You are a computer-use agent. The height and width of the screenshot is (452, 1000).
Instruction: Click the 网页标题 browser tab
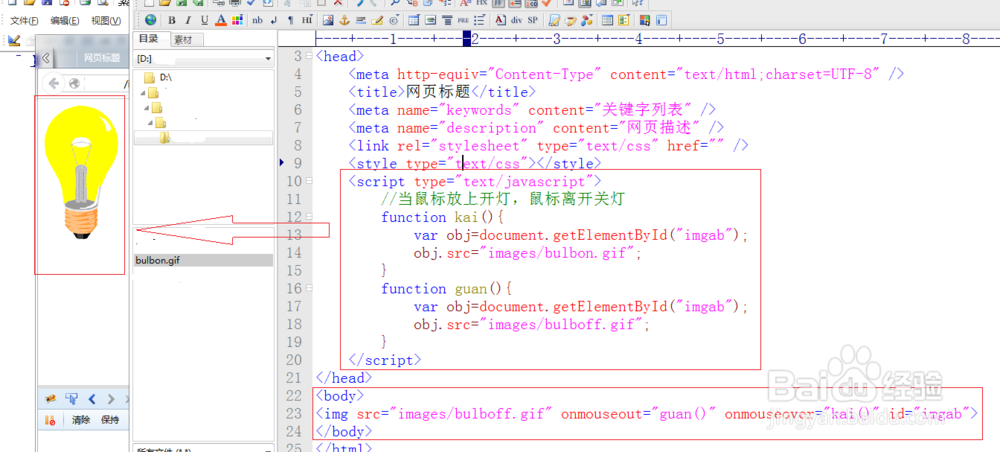pos(101,58)
